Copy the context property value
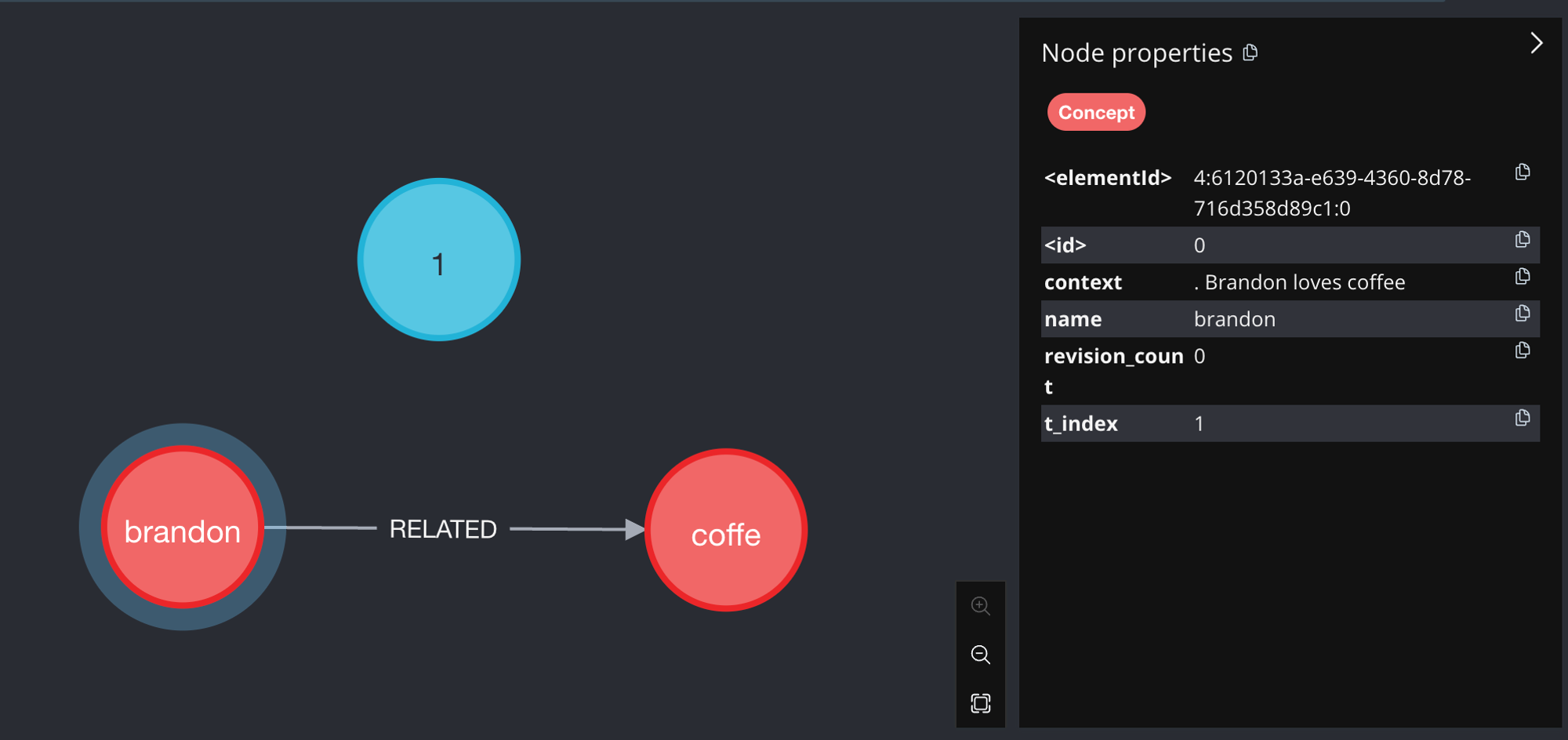This screenshot has width=1568, height=740. pos(1522,277)
